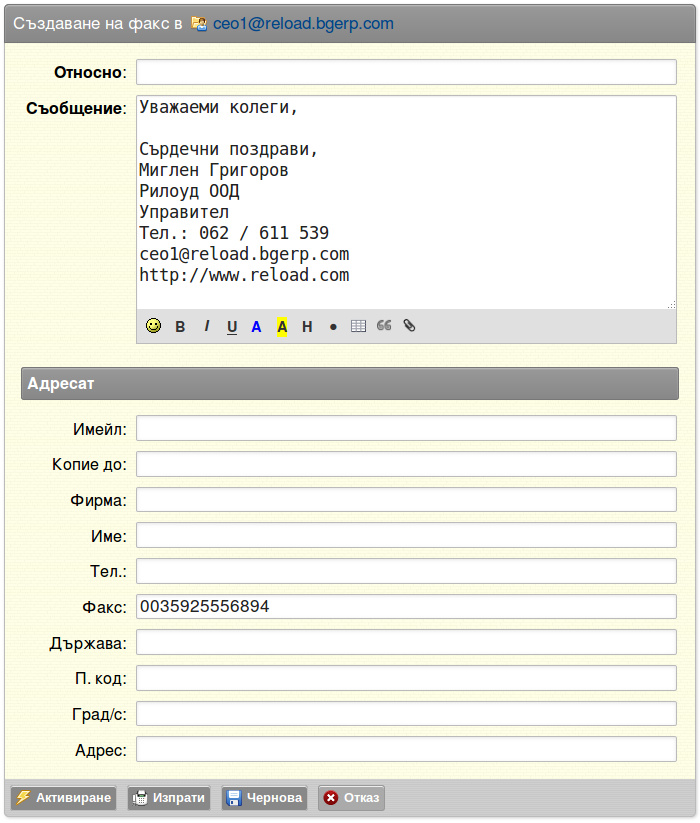Viewport: 700px width, 823px height.
Task: Click the line 'Рилоуд ООД'
Action: 189,192
